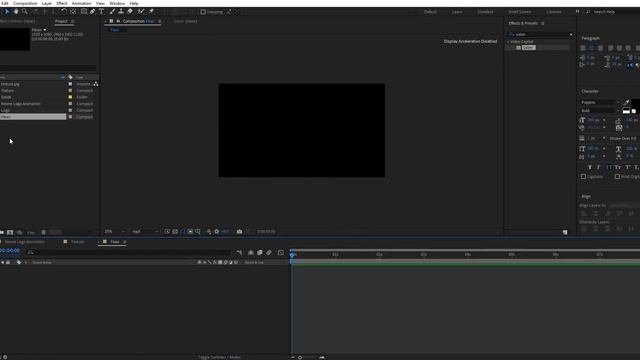This screenshot has width=640, height=360.
Task: Click the Motion Blur timeline icon
Action: 269,253
